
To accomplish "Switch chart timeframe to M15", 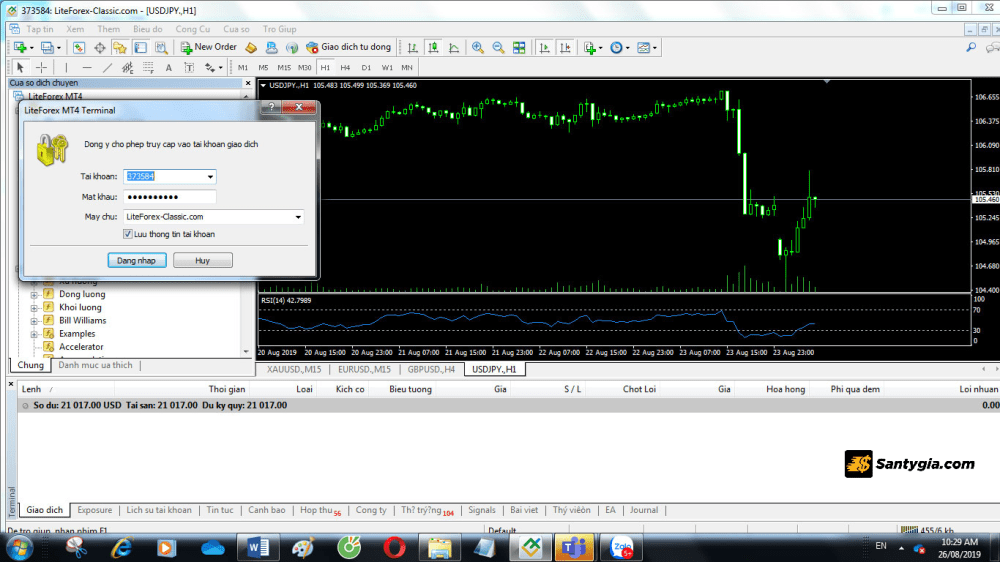I will pyautogui.click(x=284, y=68).
